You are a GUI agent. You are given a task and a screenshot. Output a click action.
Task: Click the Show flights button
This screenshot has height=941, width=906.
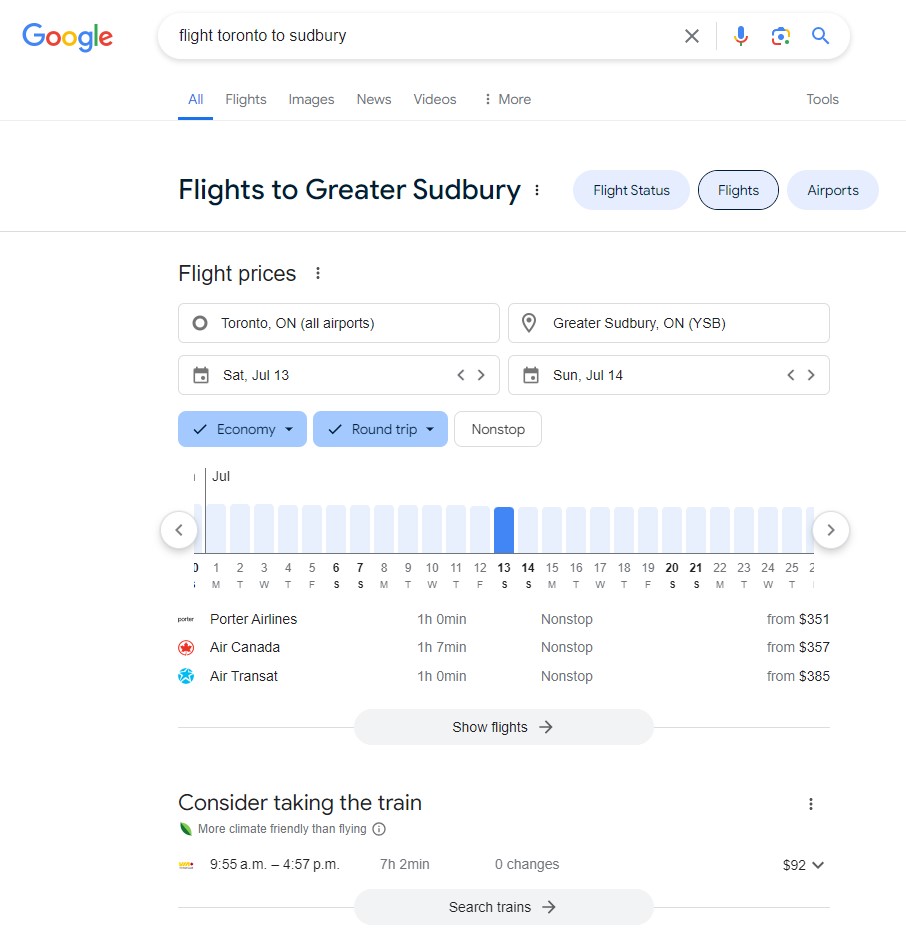click(503, 727)
